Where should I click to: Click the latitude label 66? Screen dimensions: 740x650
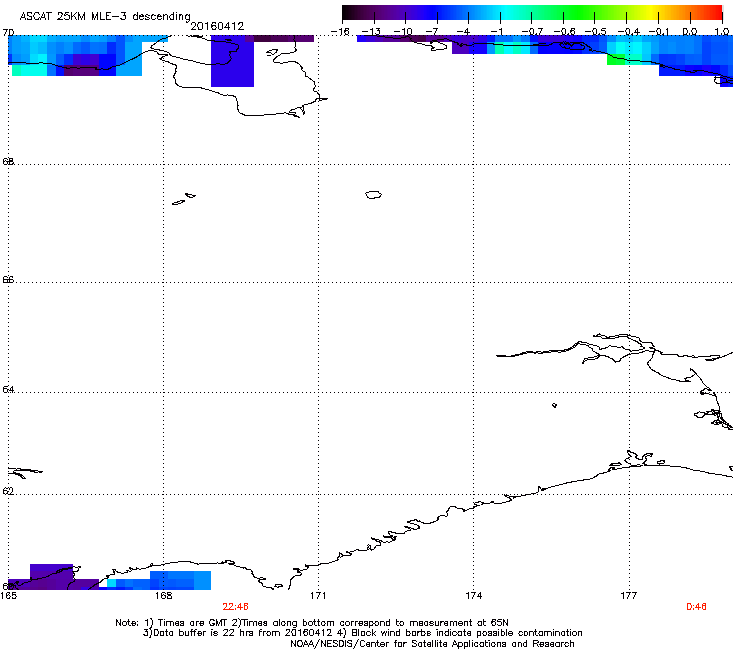pyautogui.click(x=8, y=280)
